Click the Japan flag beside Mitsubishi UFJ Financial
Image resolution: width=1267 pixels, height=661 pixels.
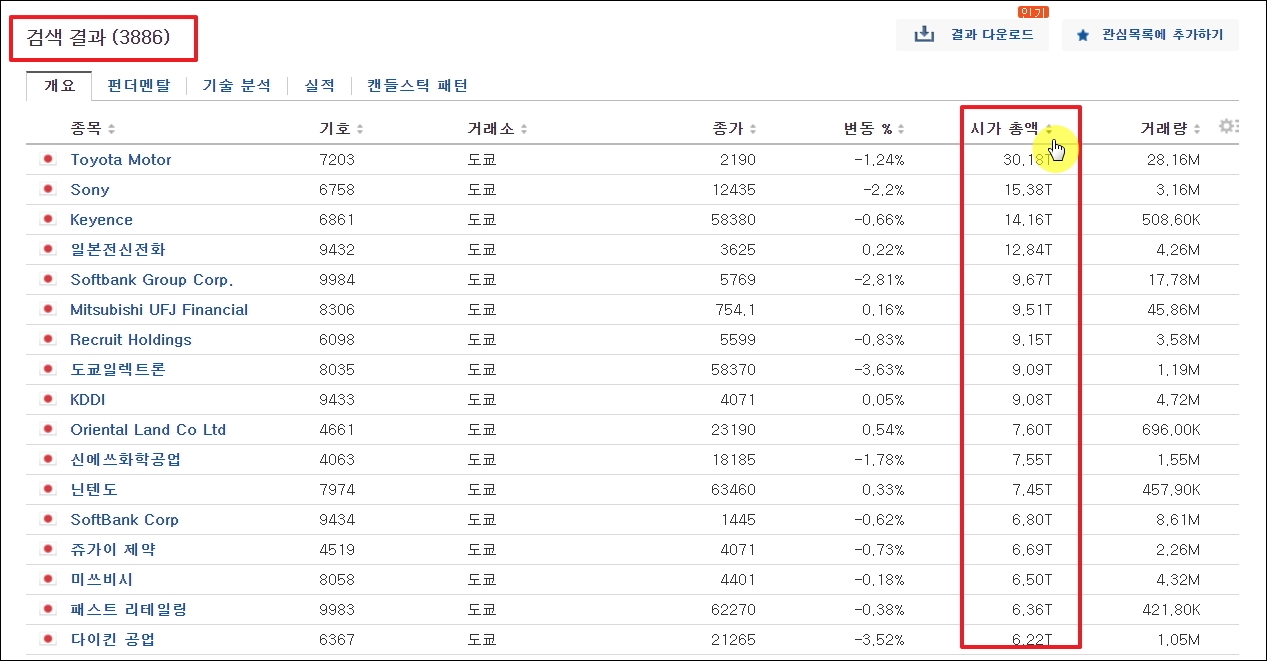coord(46,310)
